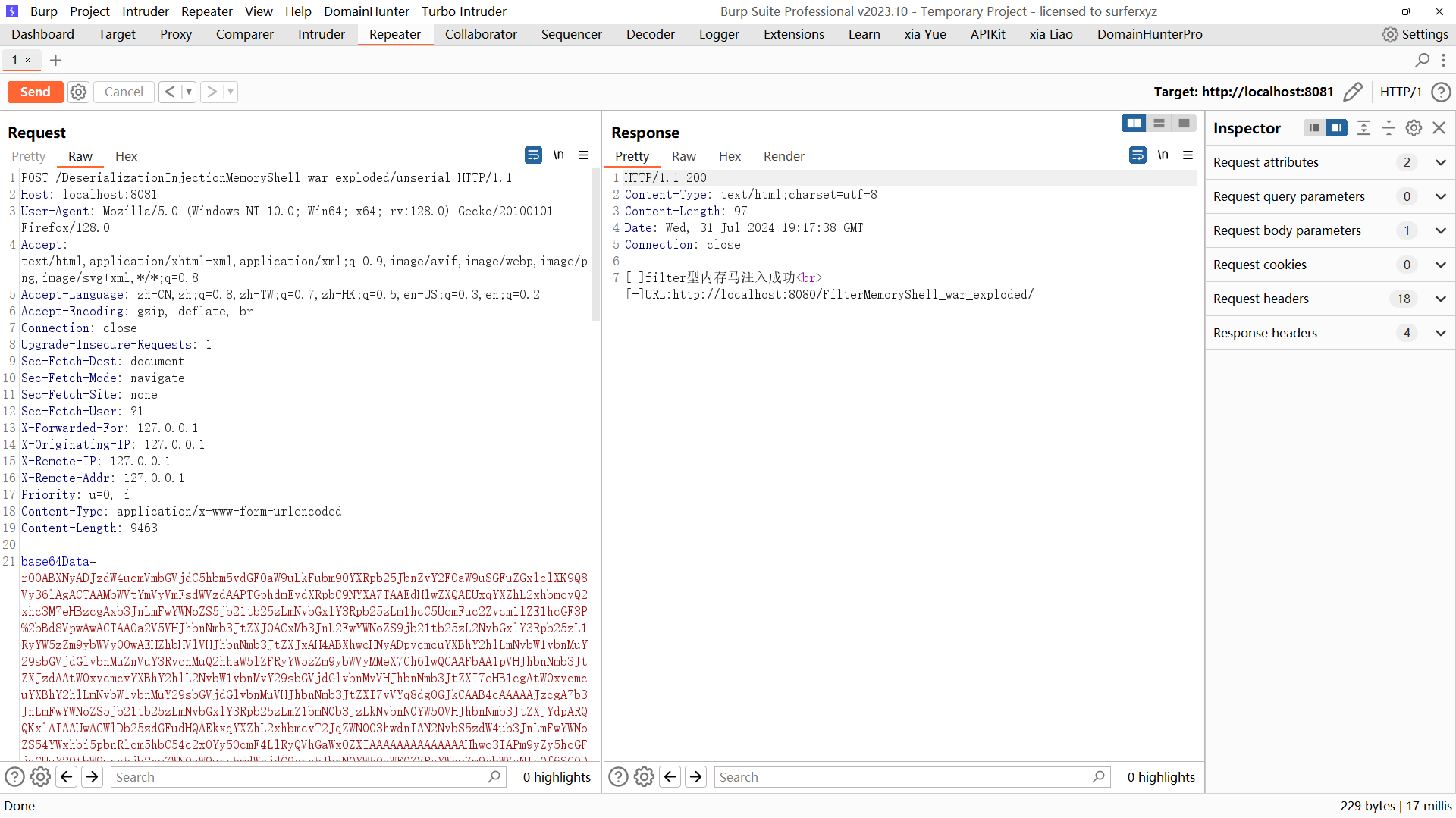Viewport: 1456px width, 818px height.
Task: Select side-by-side response layout
Action: [x=1134, y=124]
